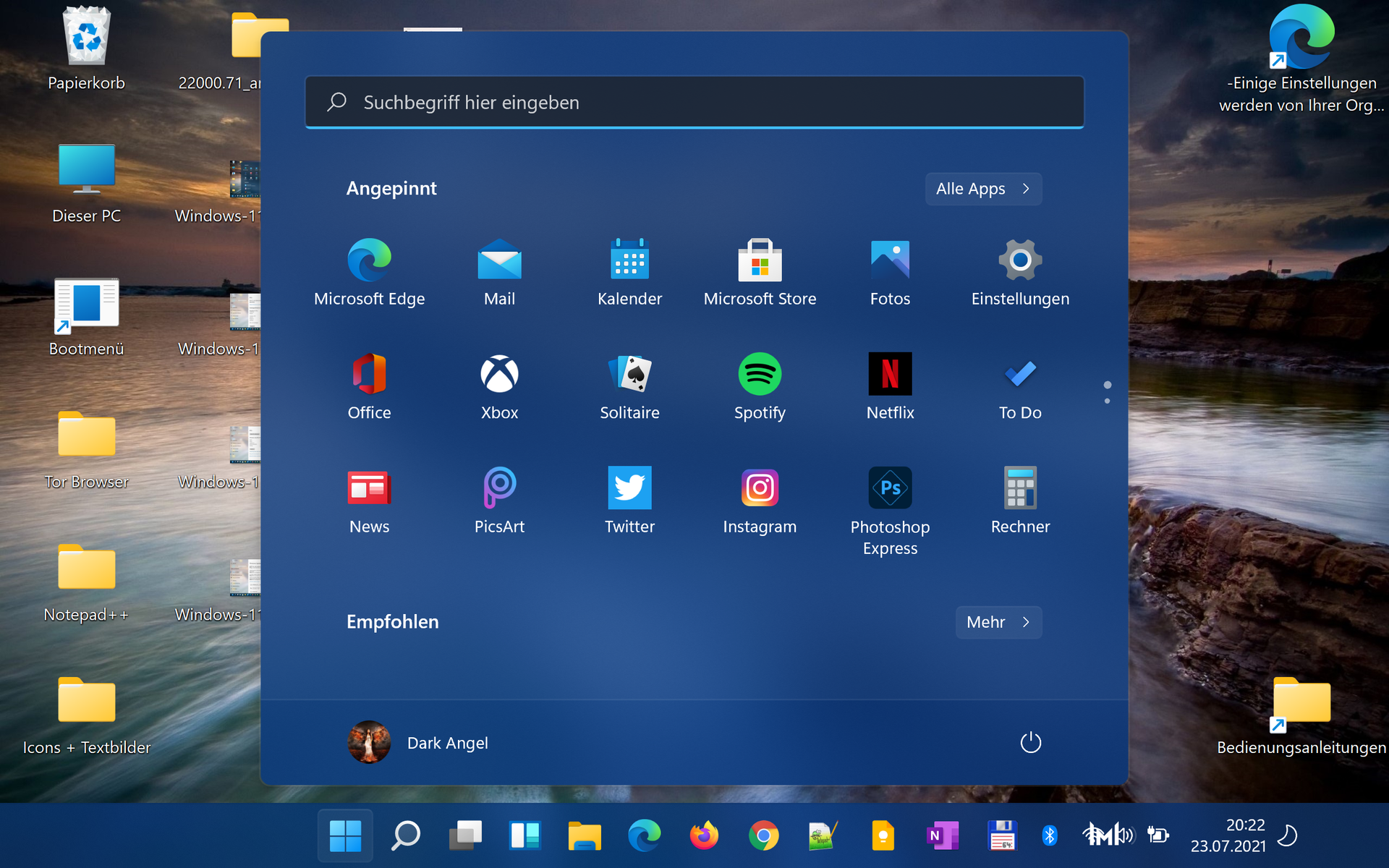Open taskbar Search magnifier

point(405,835)
